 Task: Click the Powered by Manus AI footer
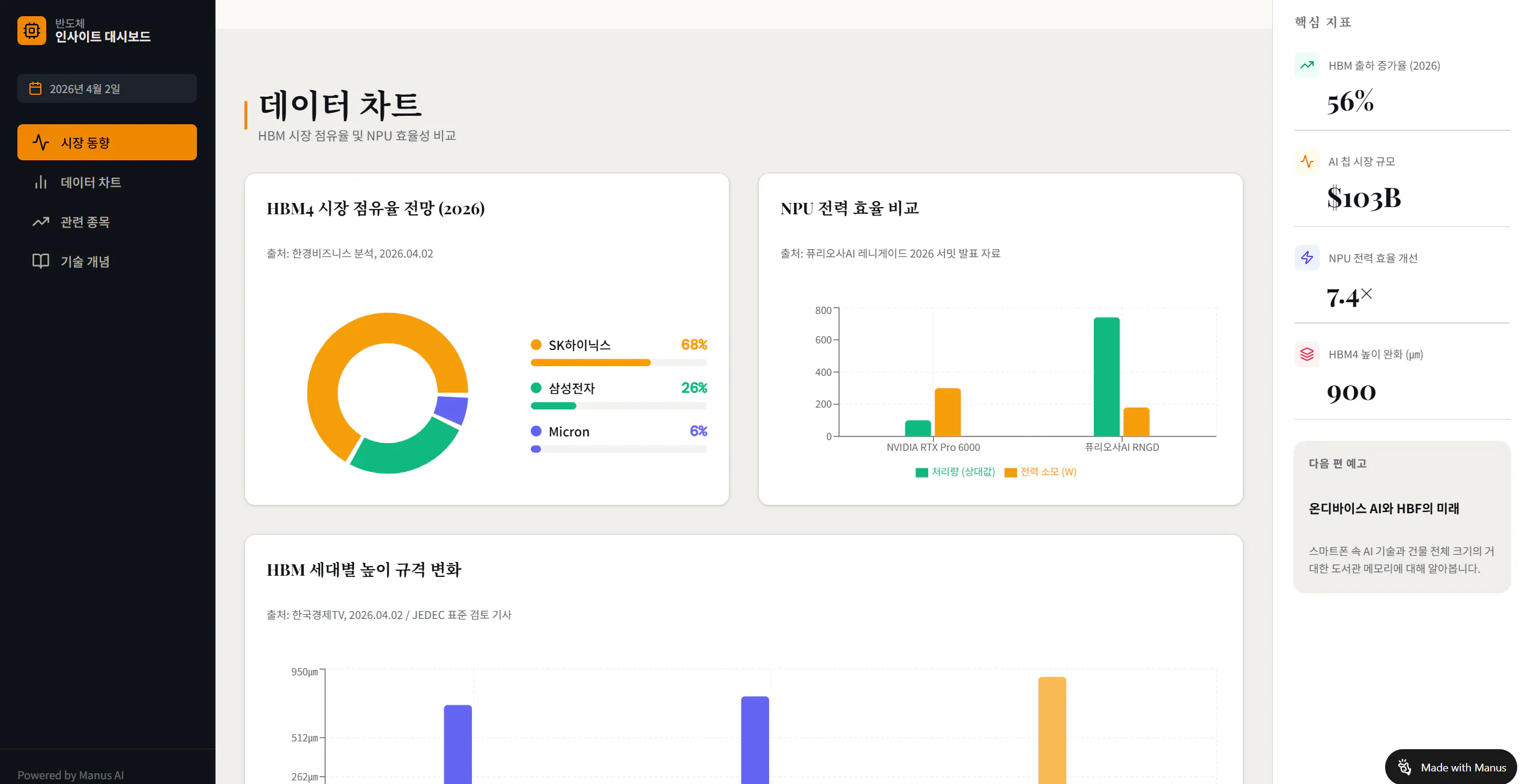(71, 775)
